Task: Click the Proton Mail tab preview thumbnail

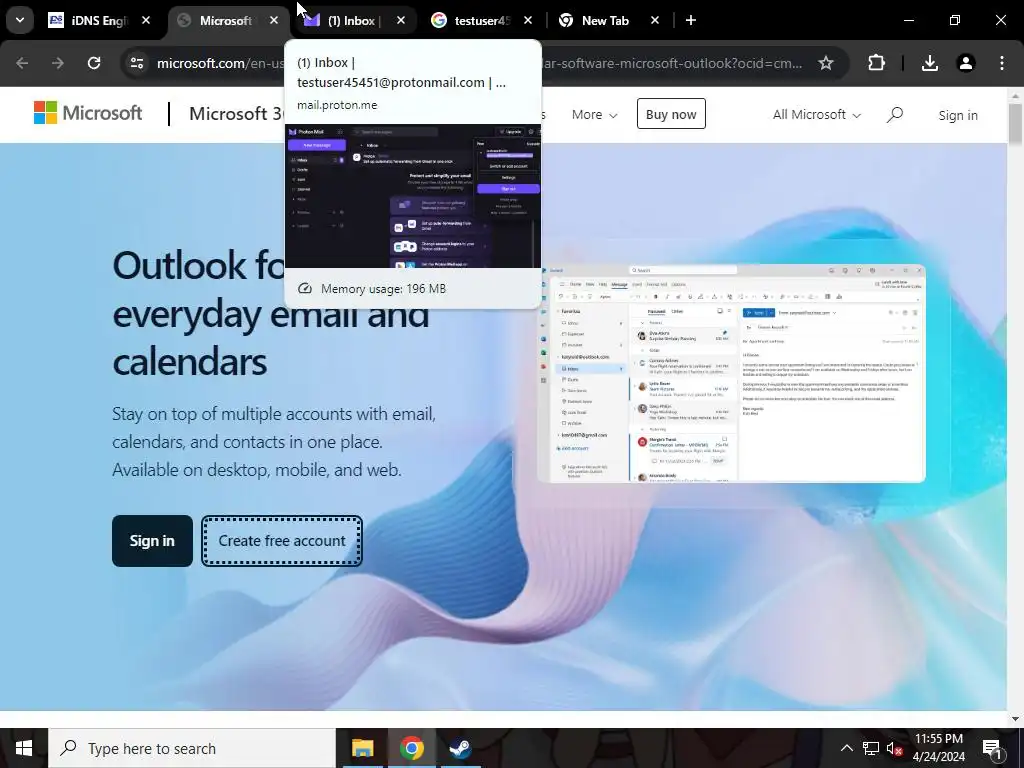Action: coord(413,196)
